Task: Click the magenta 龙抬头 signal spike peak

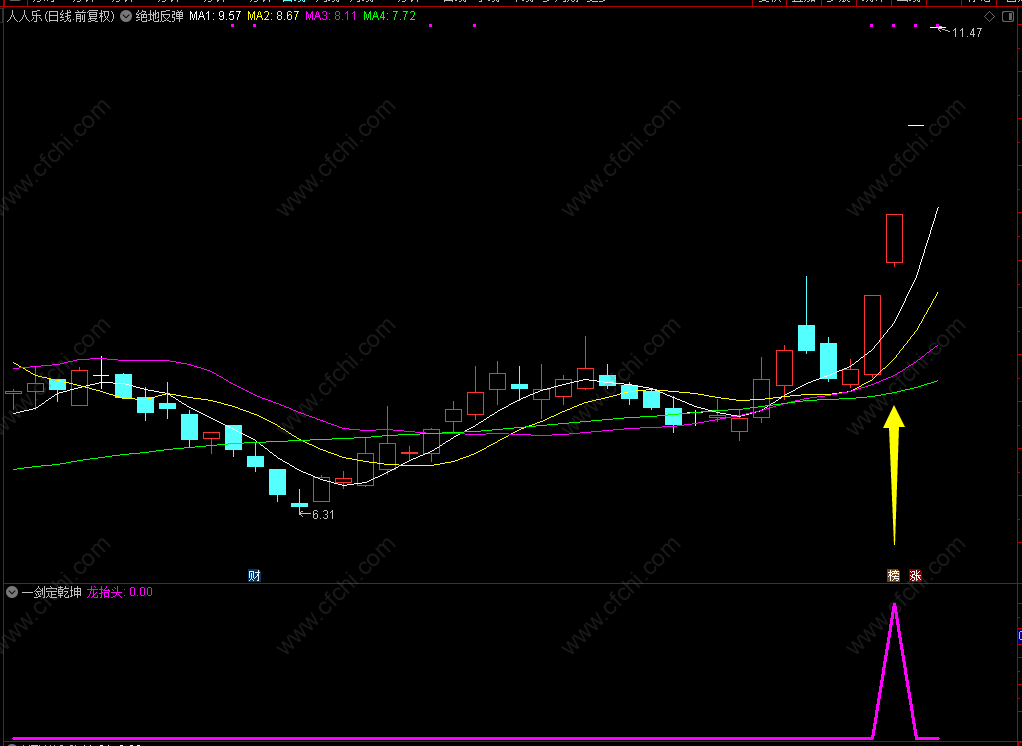Action: point(894,606)
